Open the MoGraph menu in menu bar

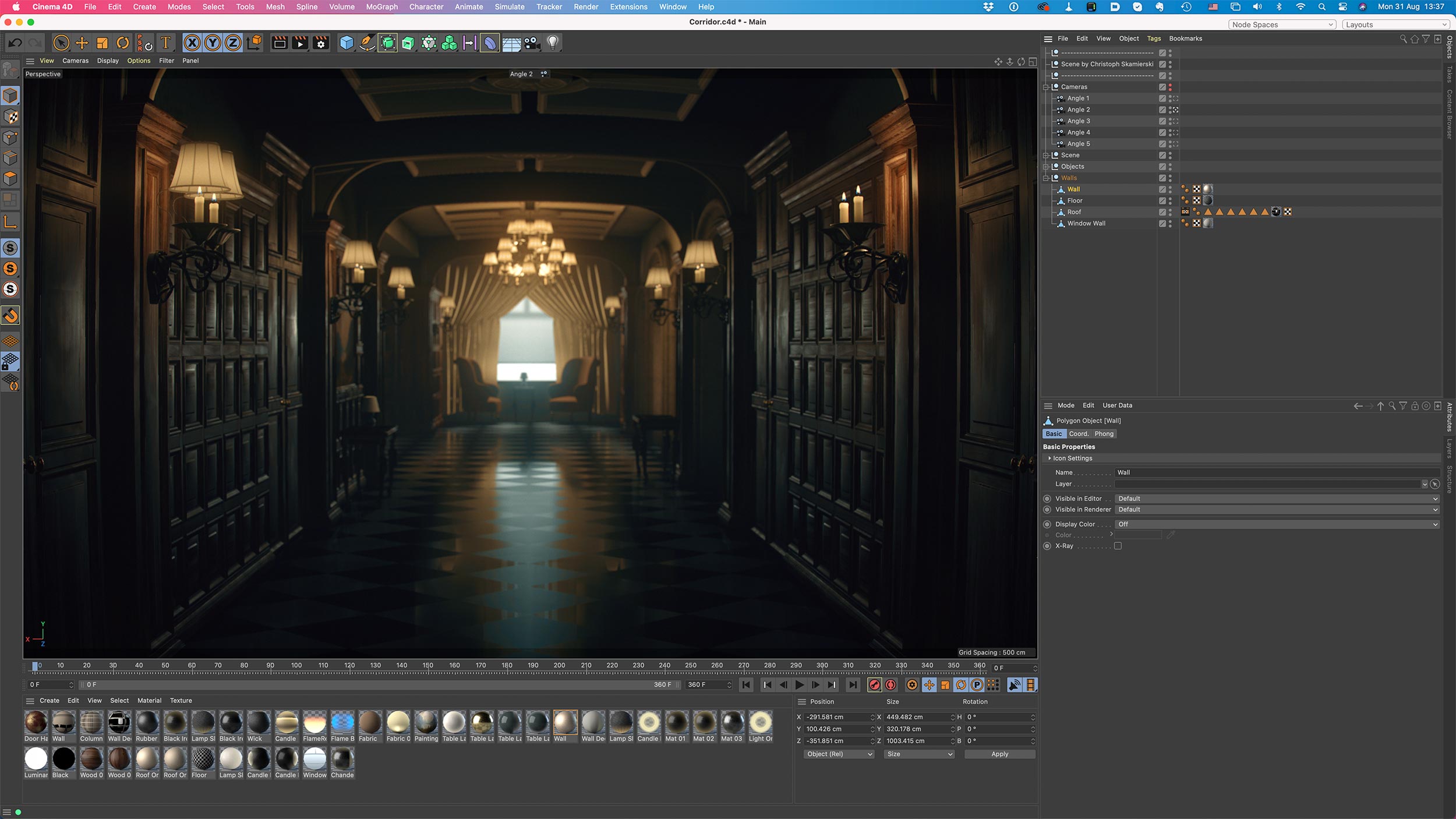coord(381,7)
